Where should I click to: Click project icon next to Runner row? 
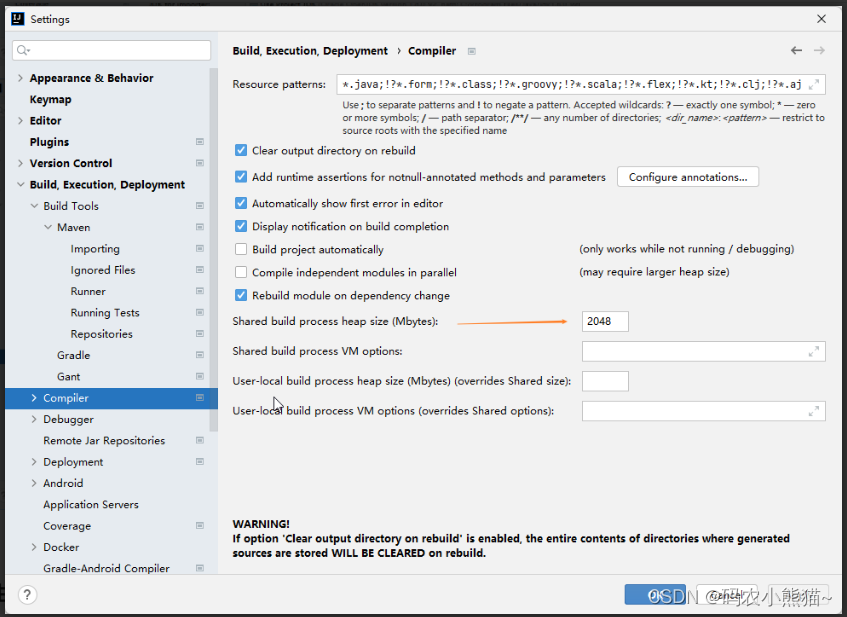click(x=200, y=291)
